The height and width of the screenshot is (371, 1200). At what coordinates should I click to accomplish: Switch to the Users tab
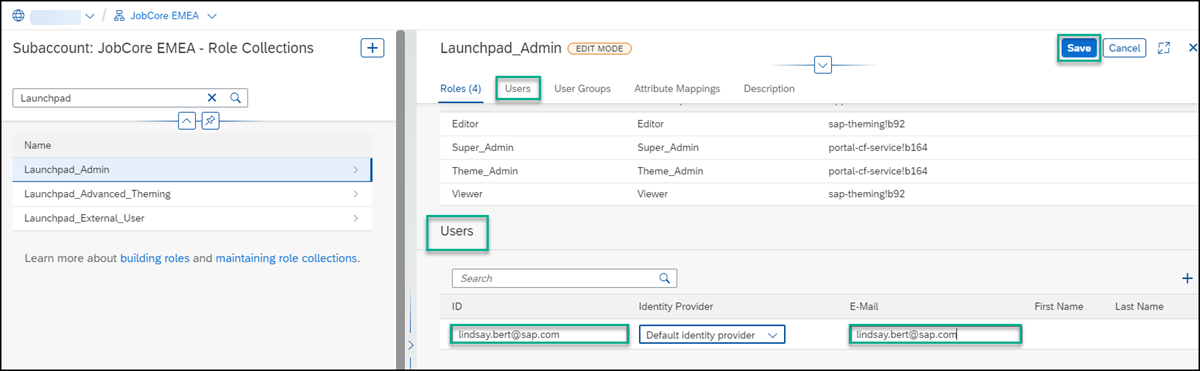tap(517, 89)
